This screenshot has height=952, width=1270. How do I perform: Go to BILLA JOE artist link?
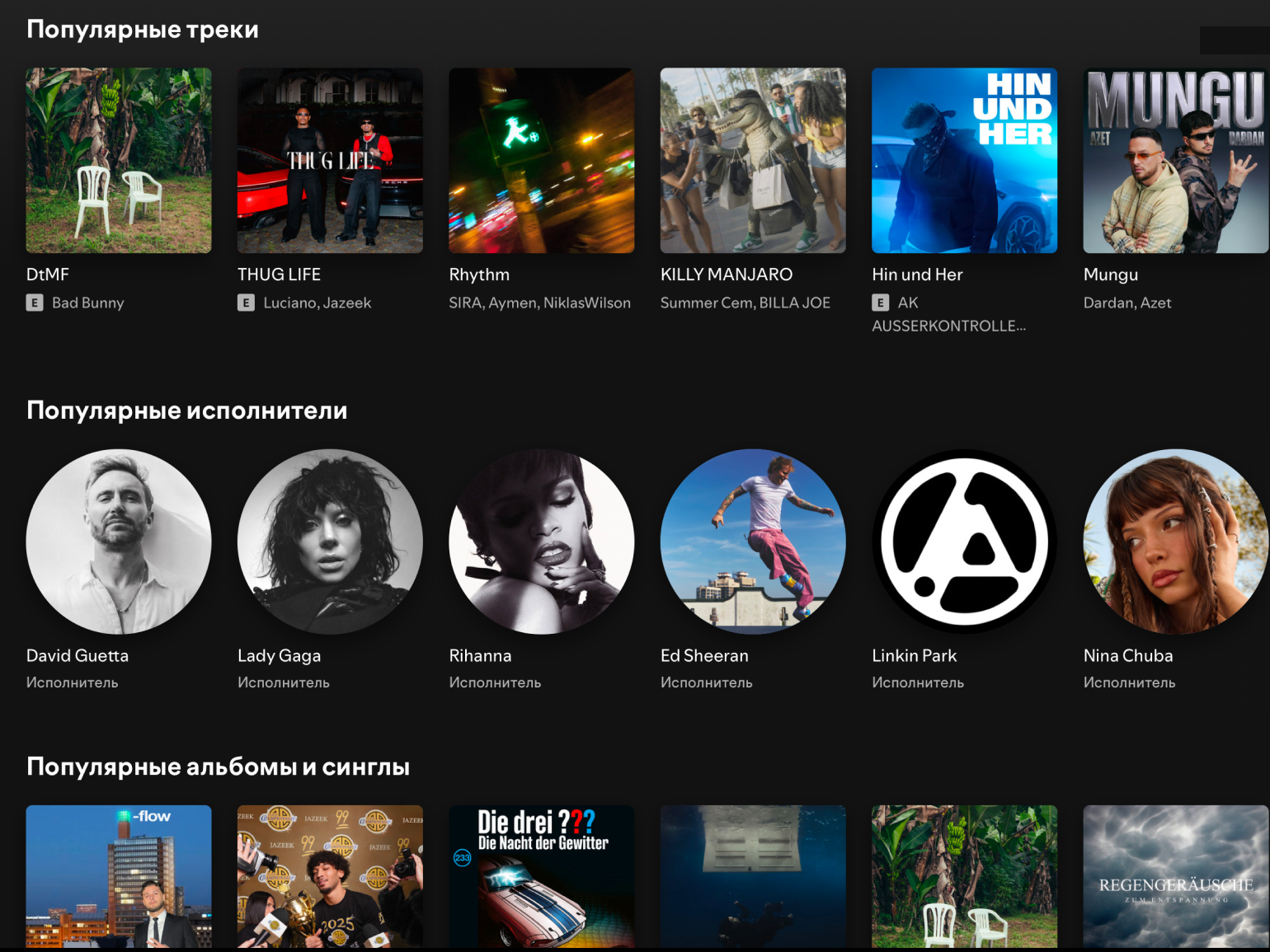(795, 302)
